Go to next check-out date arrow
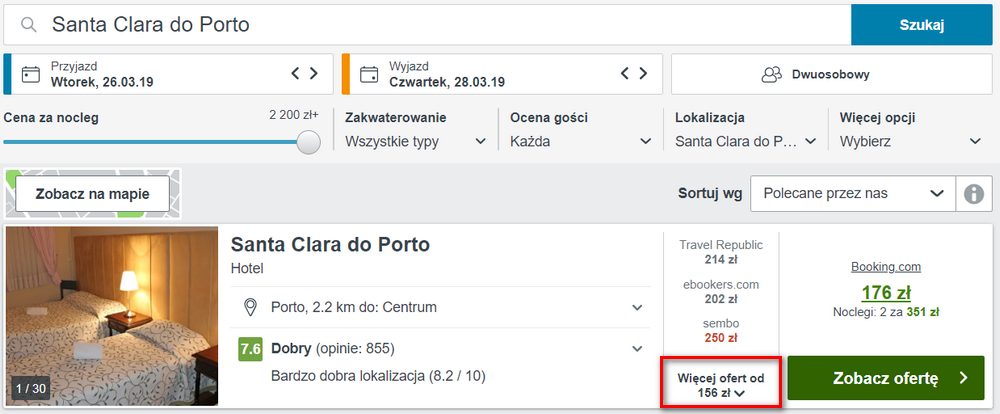This screenshot has width=1000, height=414. tap(645, 73)
